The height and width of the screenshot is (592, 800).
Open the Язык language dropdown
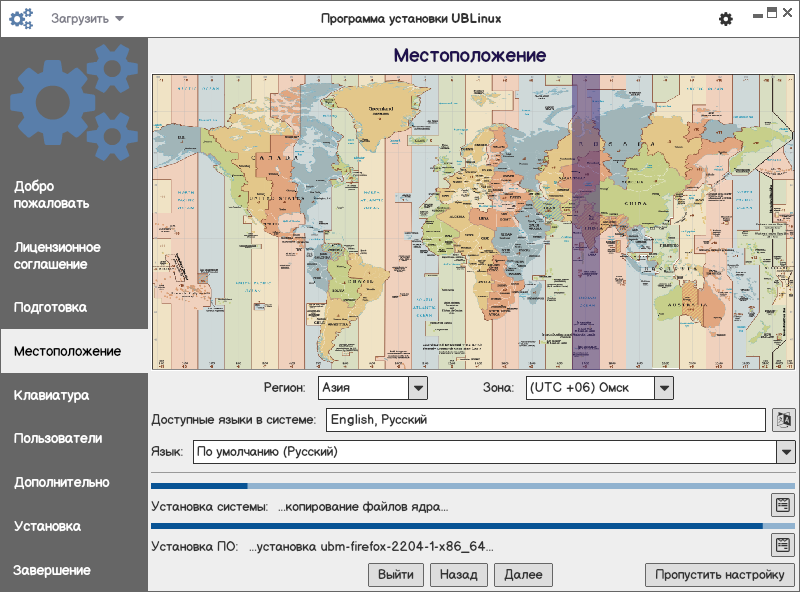click(x=785, y=452)
